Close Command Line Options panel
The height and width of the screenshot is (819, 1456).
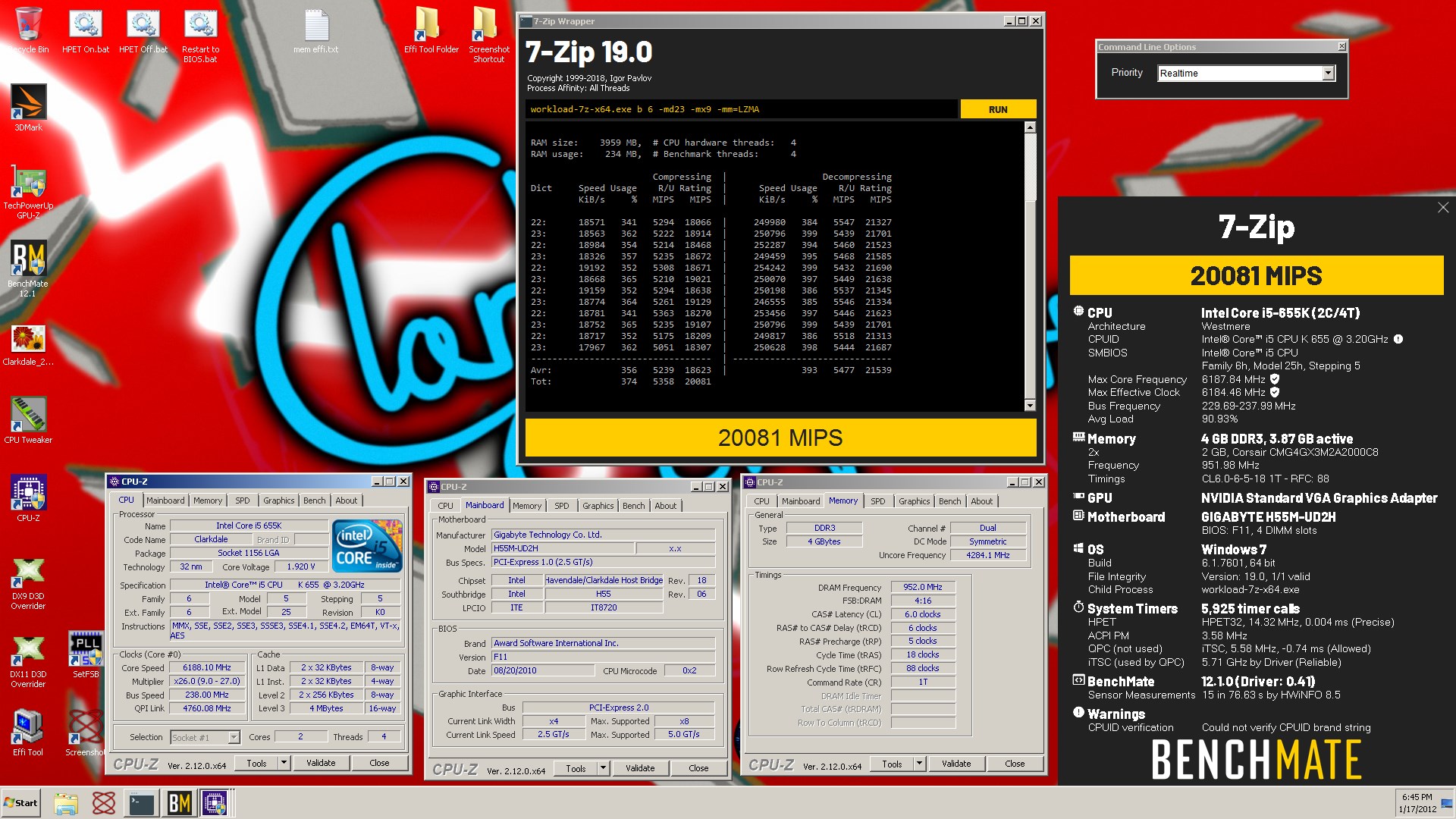tap(1341, 47)
